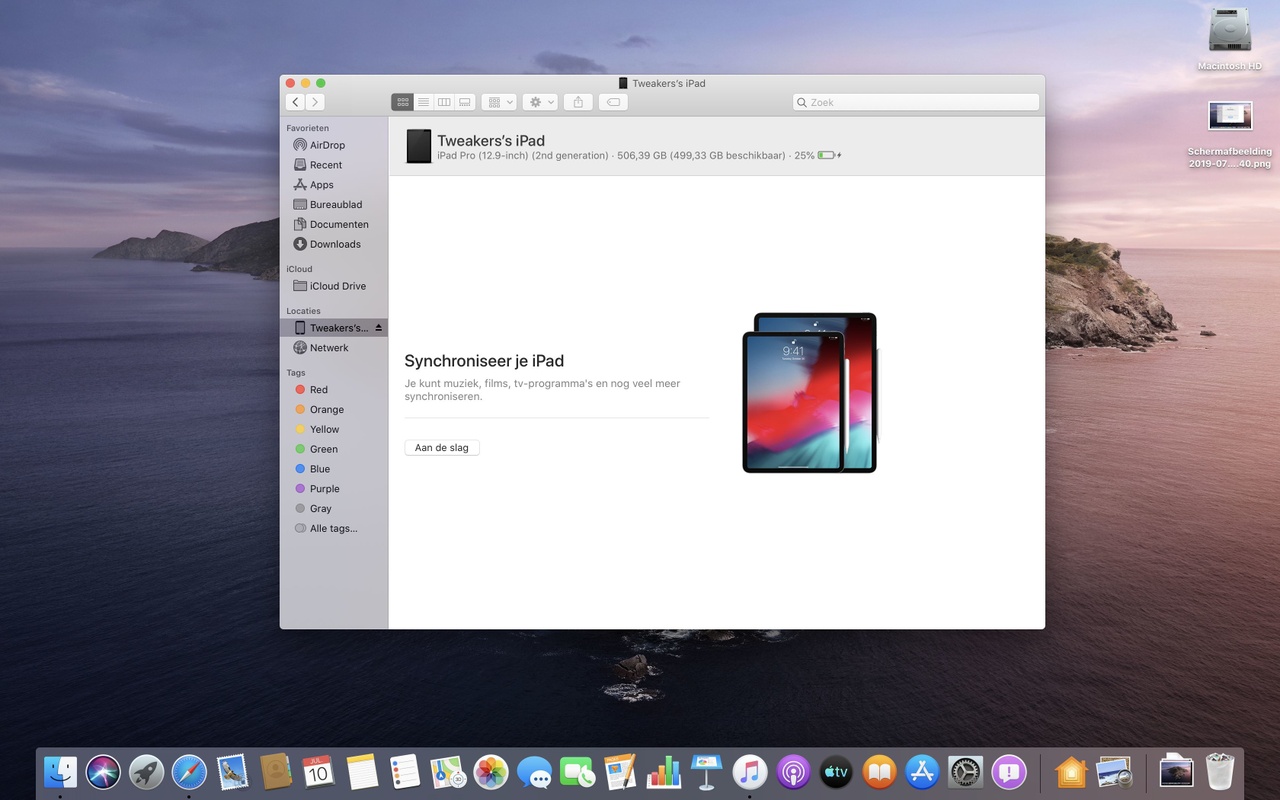Open Recent in the sidebar
The width and height of the screenshot is (1280, 800).
tap(334, 165)
